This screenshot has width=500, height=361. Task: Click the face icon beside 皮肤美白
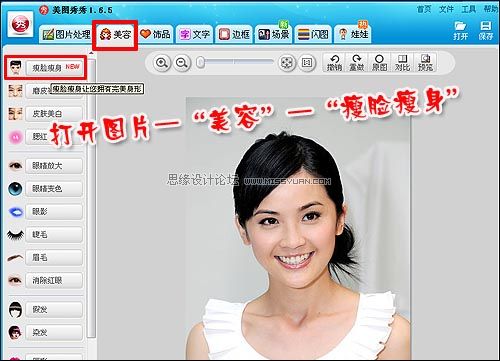[x=15, y=114]
